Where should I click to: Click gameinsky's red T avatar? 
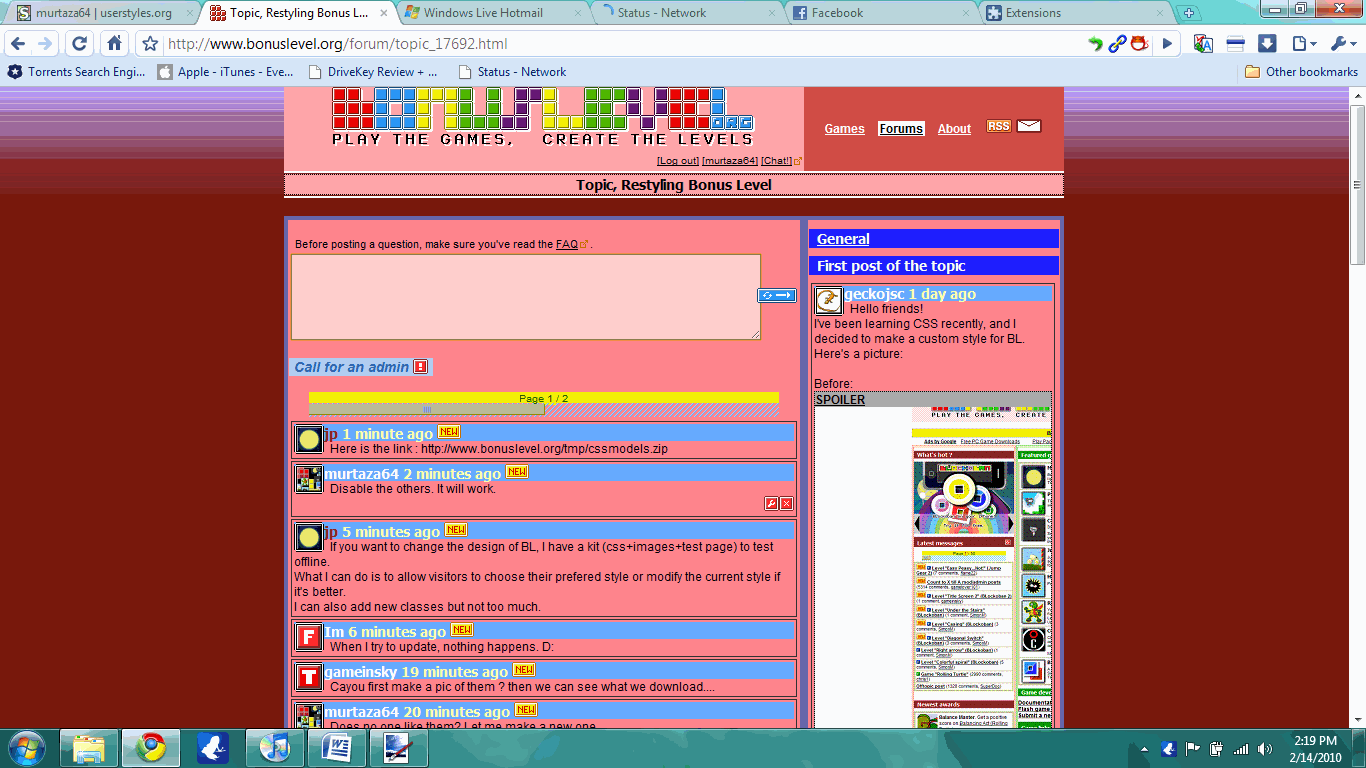coord(309,676)
